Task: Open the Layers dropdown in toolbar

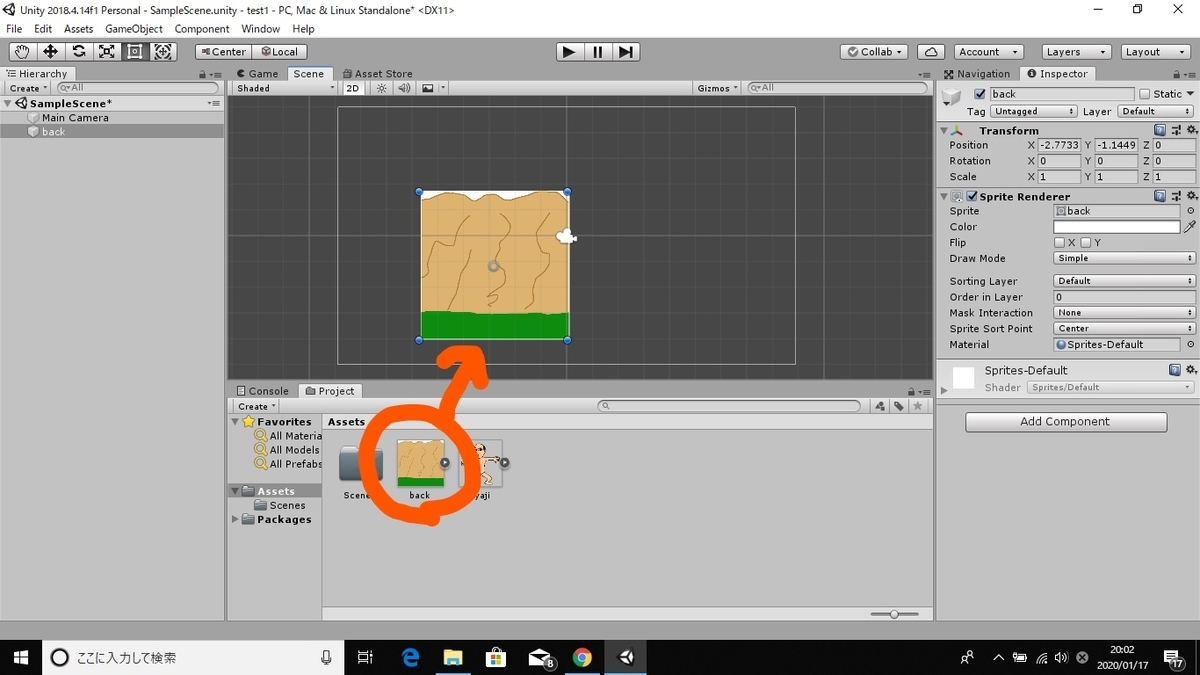Action: 1076,52
